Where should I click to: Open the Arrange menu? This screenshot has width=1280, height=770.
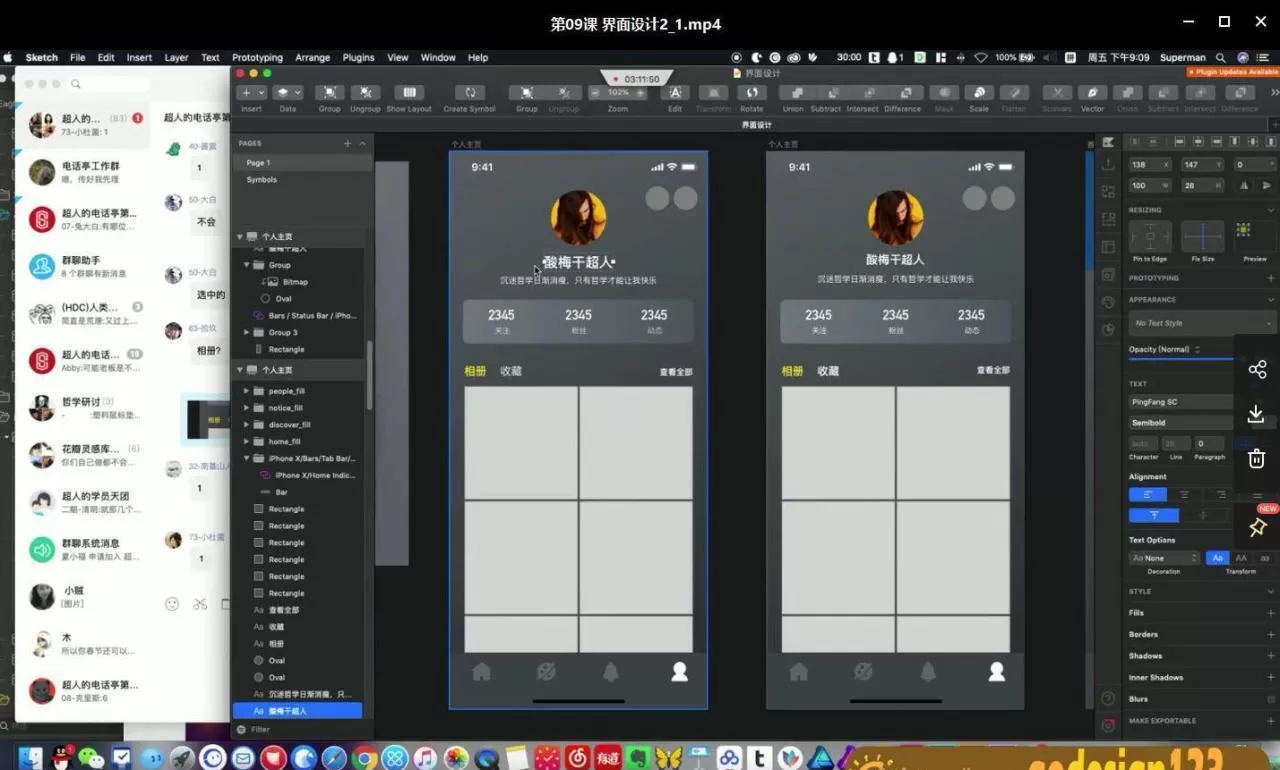point(312,57)
